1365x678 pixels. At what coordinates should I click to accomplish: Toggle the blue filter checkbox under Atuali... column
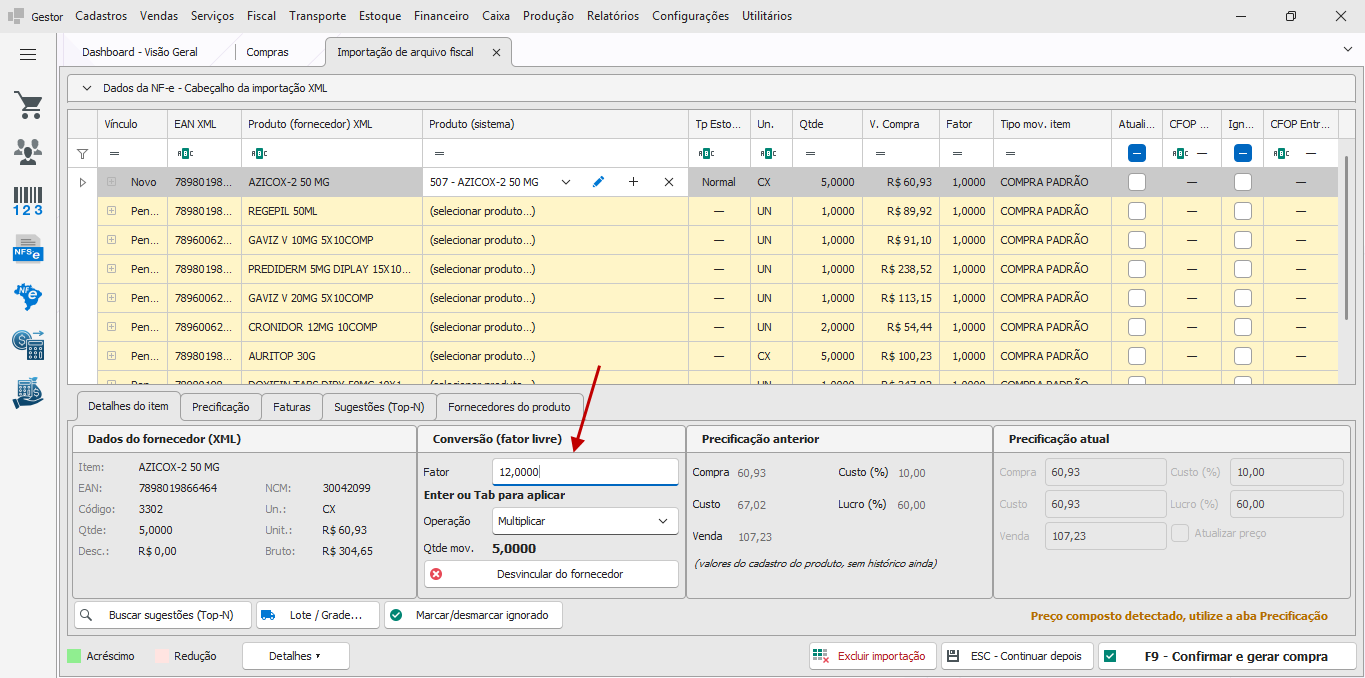point(1137,154)
